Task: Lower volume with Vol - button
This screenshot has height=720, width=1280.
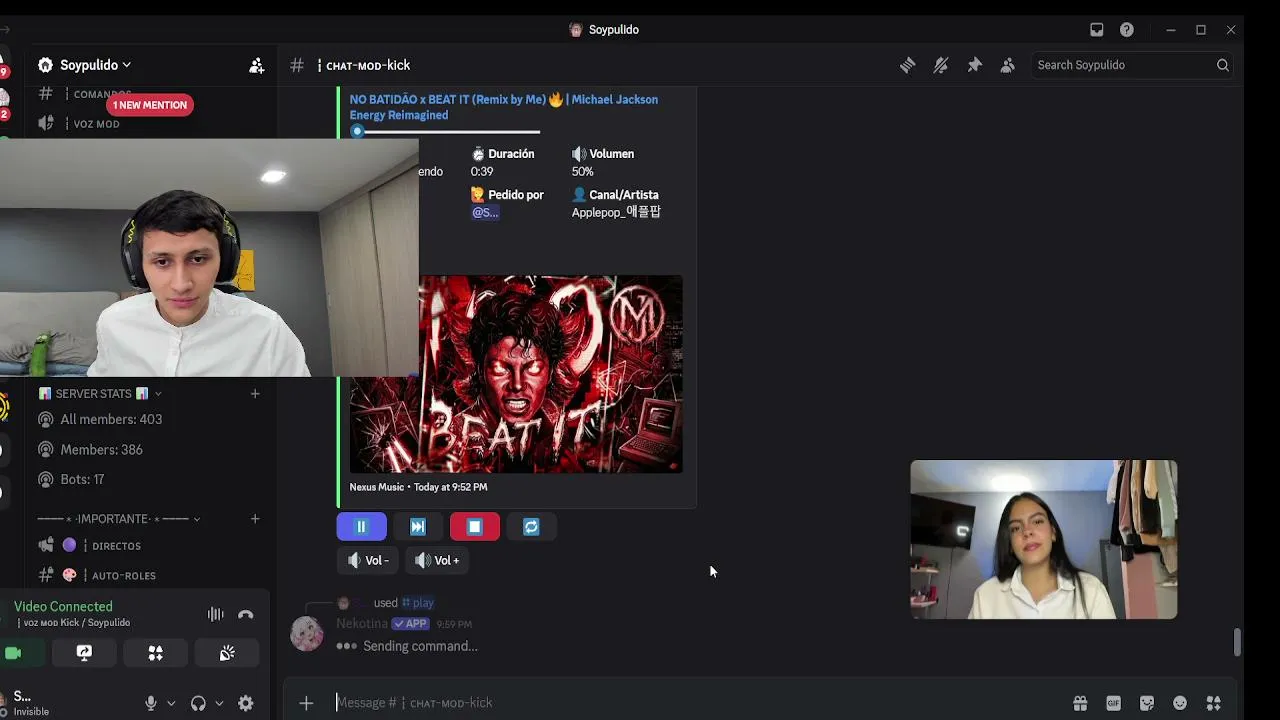Action: point(368,560)
